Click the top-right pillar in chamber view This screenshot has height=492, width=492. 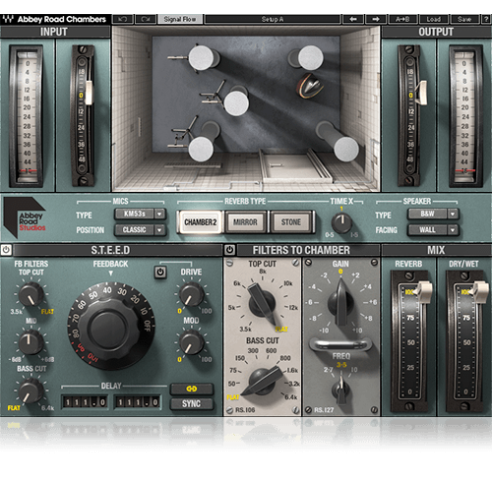(x=310, y=58)
